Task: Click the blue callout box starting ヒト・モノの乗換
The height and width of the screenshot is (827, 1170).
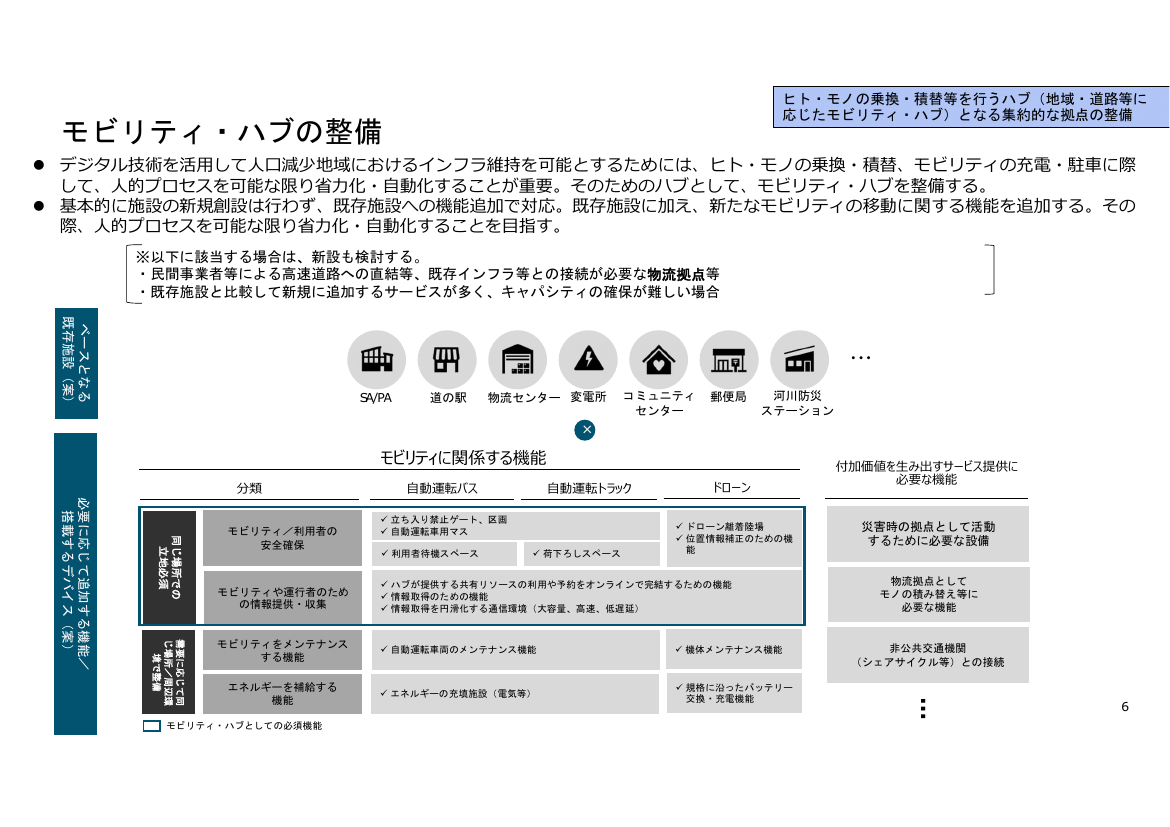Action: coord(971,107)
